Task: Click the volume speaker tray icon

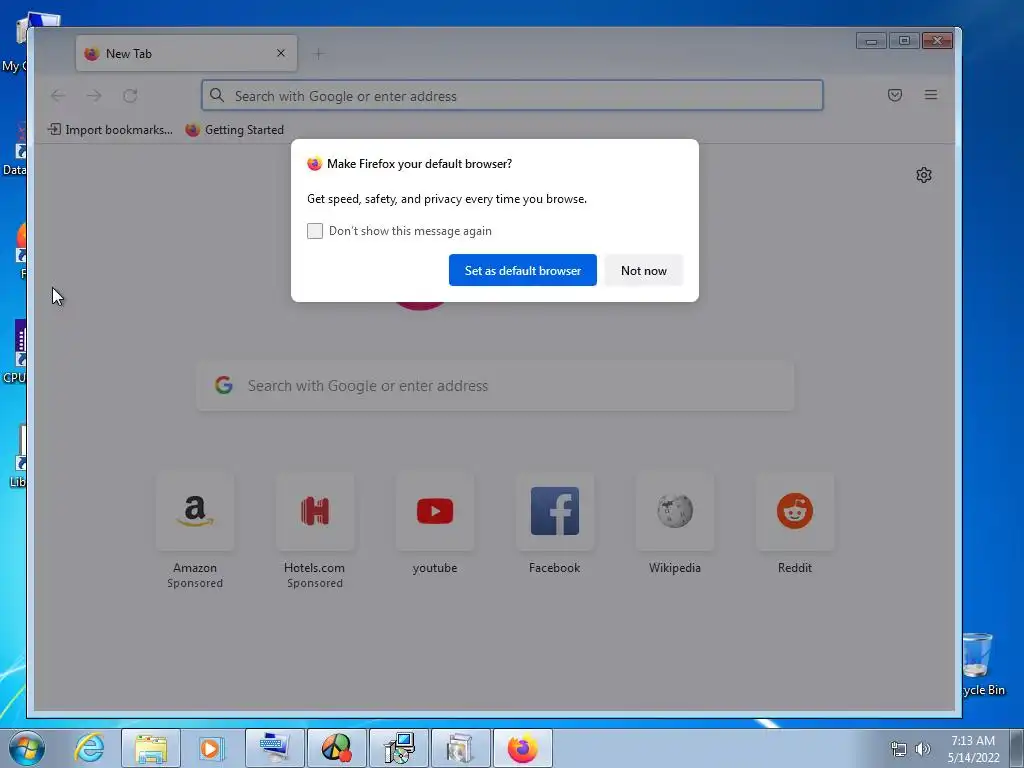Action: point(923,749)
